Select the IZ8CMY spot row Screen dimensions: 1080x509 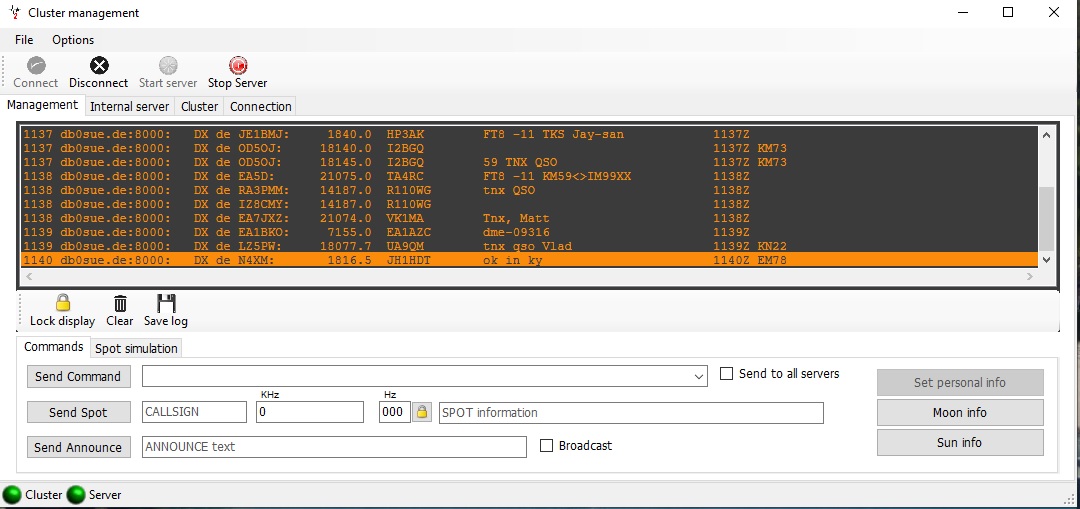point(529,204)
